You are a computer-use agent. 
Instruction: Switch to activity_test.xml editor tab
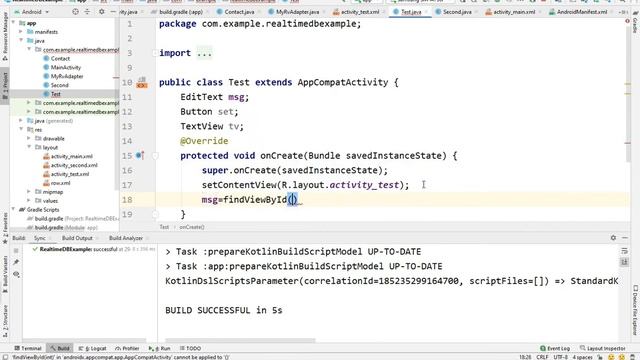click(x=360, y=12)
